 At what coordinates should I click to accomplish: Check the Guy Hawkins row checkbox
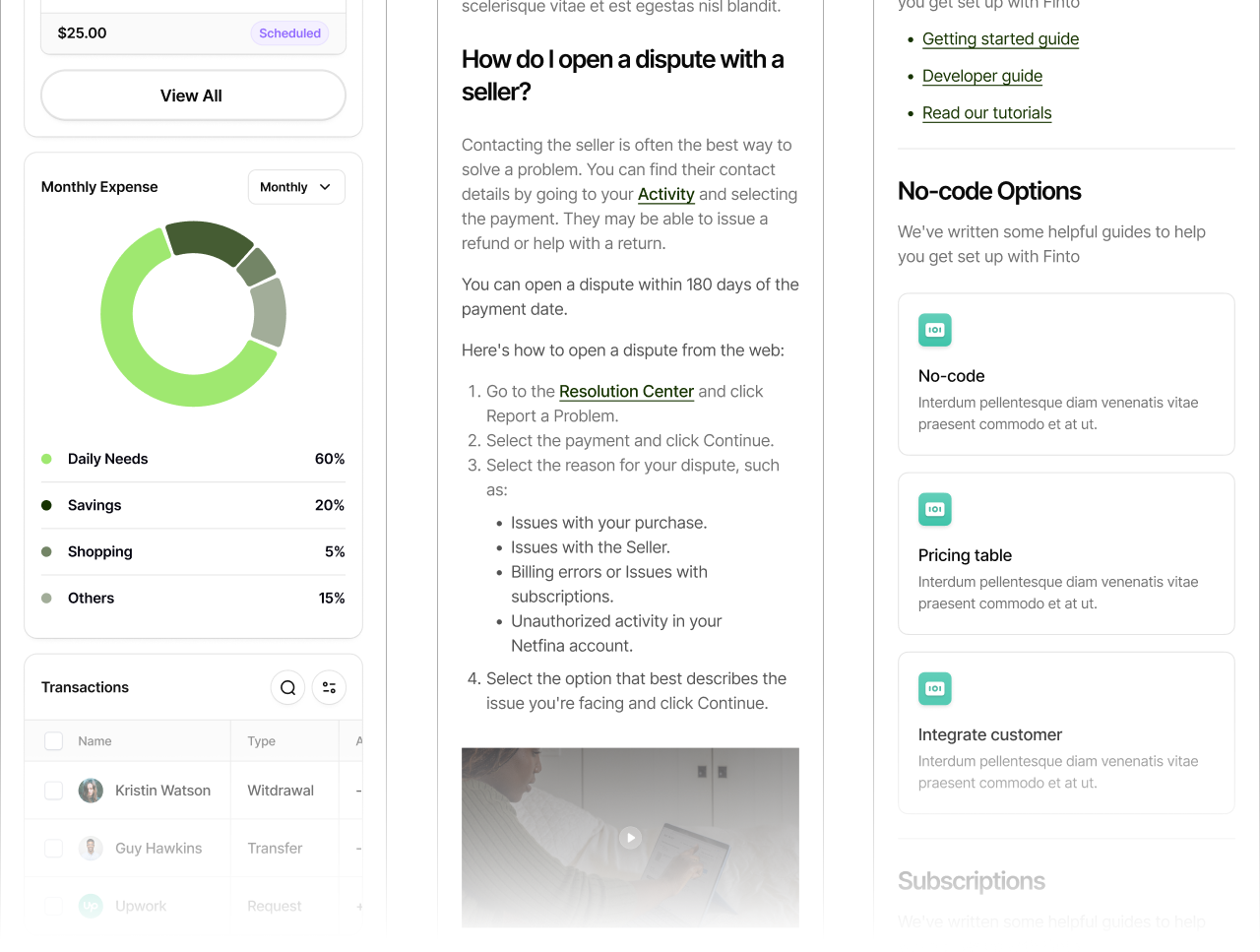(54, 849)
